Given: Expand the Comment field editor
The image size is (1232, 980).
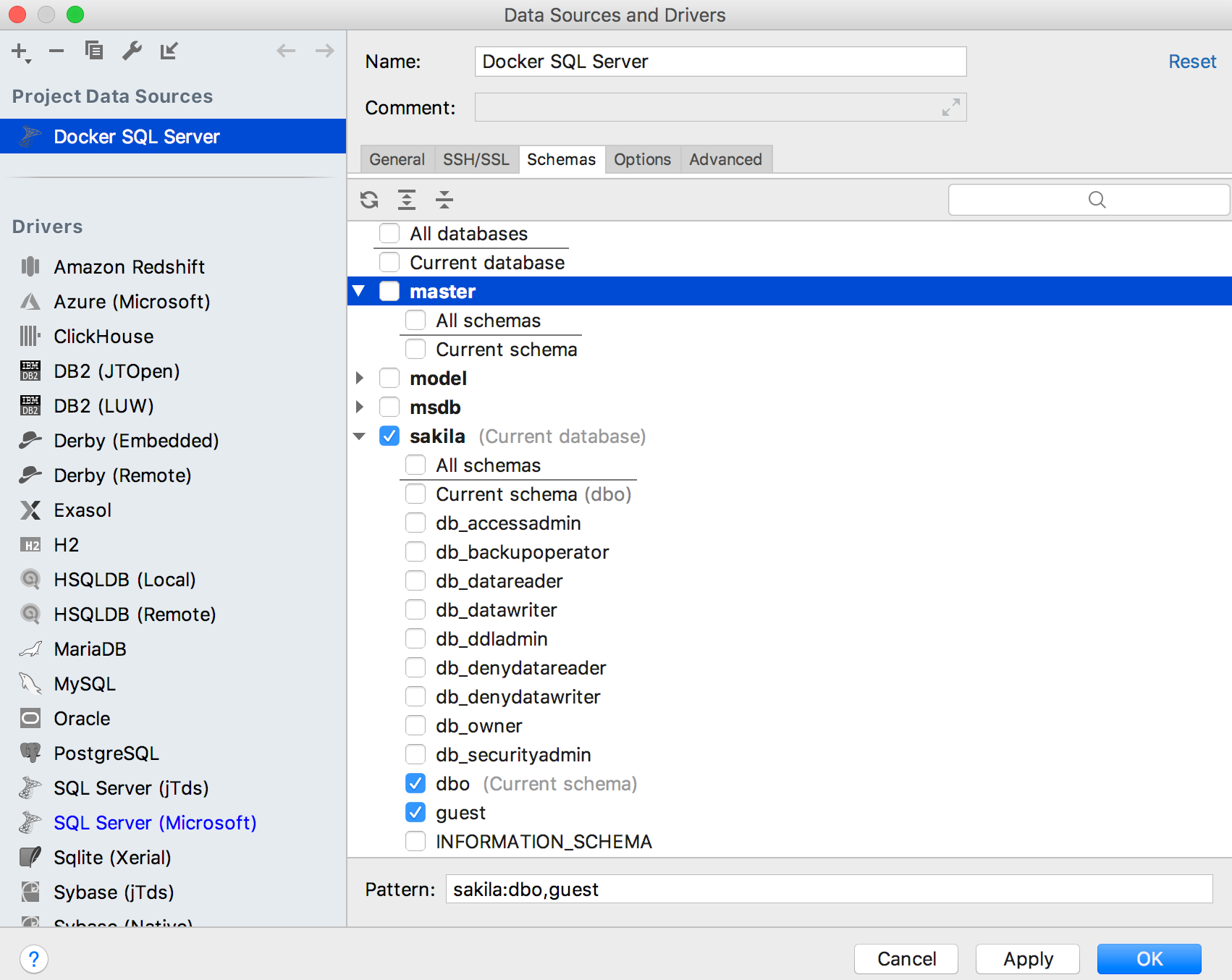Looking at the screenshot, I should [950, 107].
